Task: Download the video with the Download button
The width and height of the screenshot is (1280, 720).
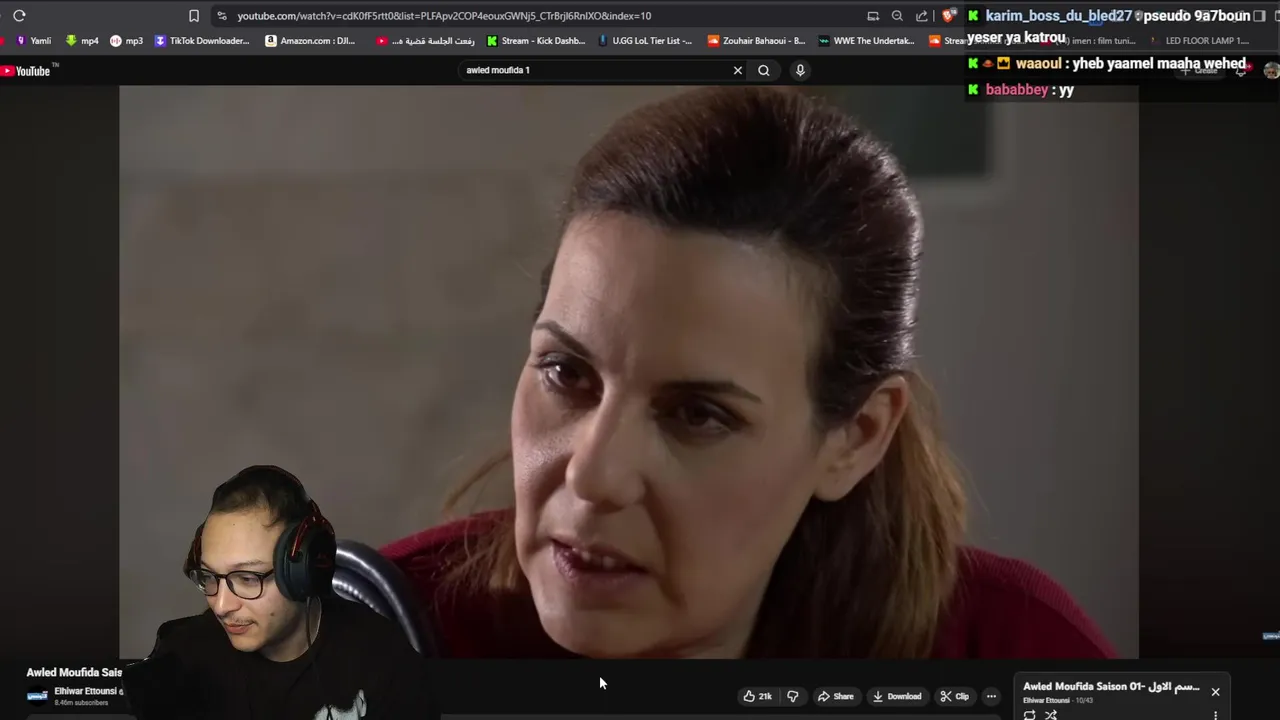Action: point(896,696)
